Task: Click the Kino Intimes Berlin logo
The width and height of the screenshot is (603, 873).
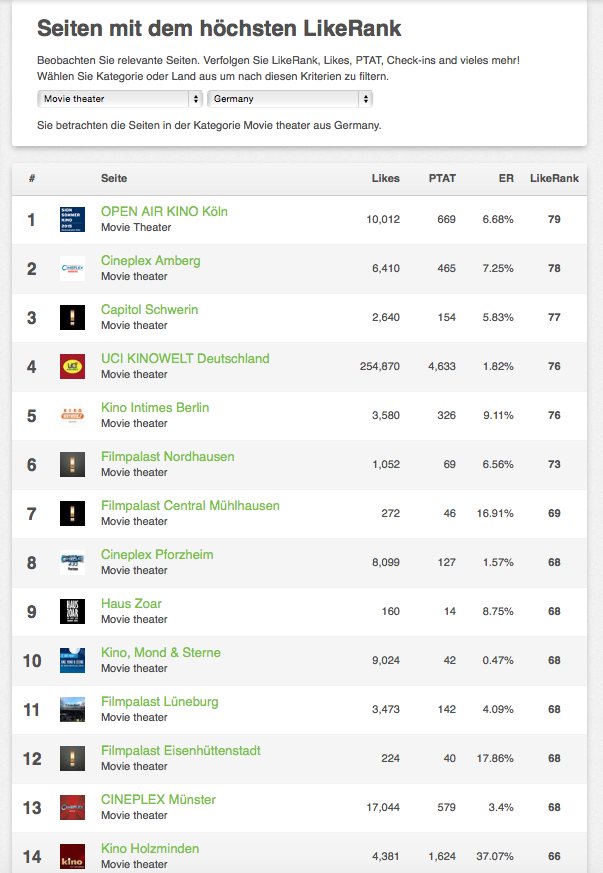Action: click(x=72, y=415)
